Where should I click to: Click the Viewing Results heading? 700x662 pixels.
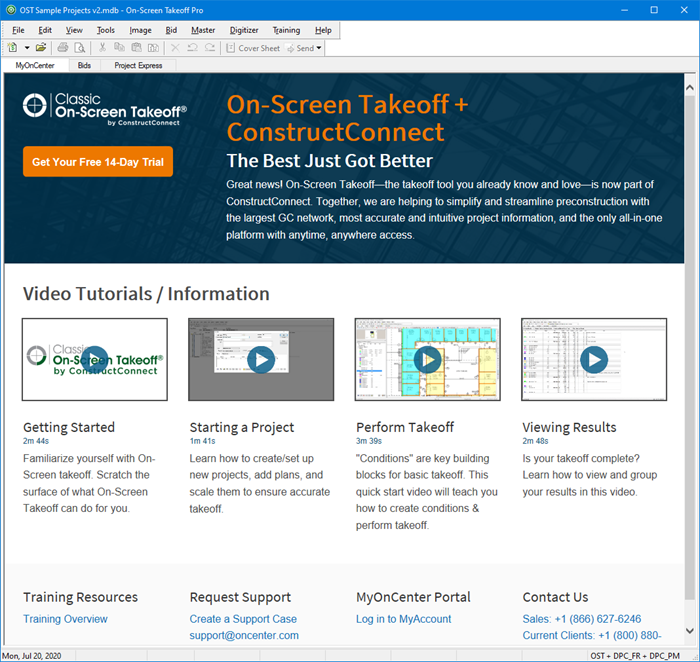click(569, 427)
